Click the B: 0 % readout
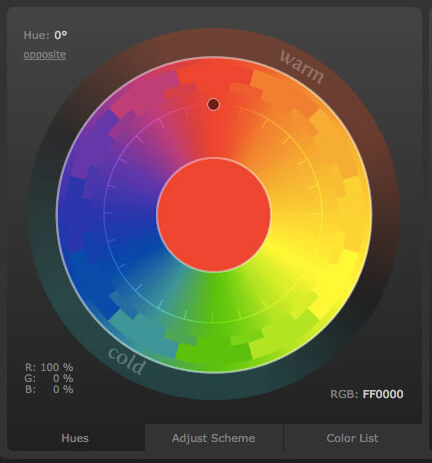This screenshot has height=463, width=432. [49, 389]
